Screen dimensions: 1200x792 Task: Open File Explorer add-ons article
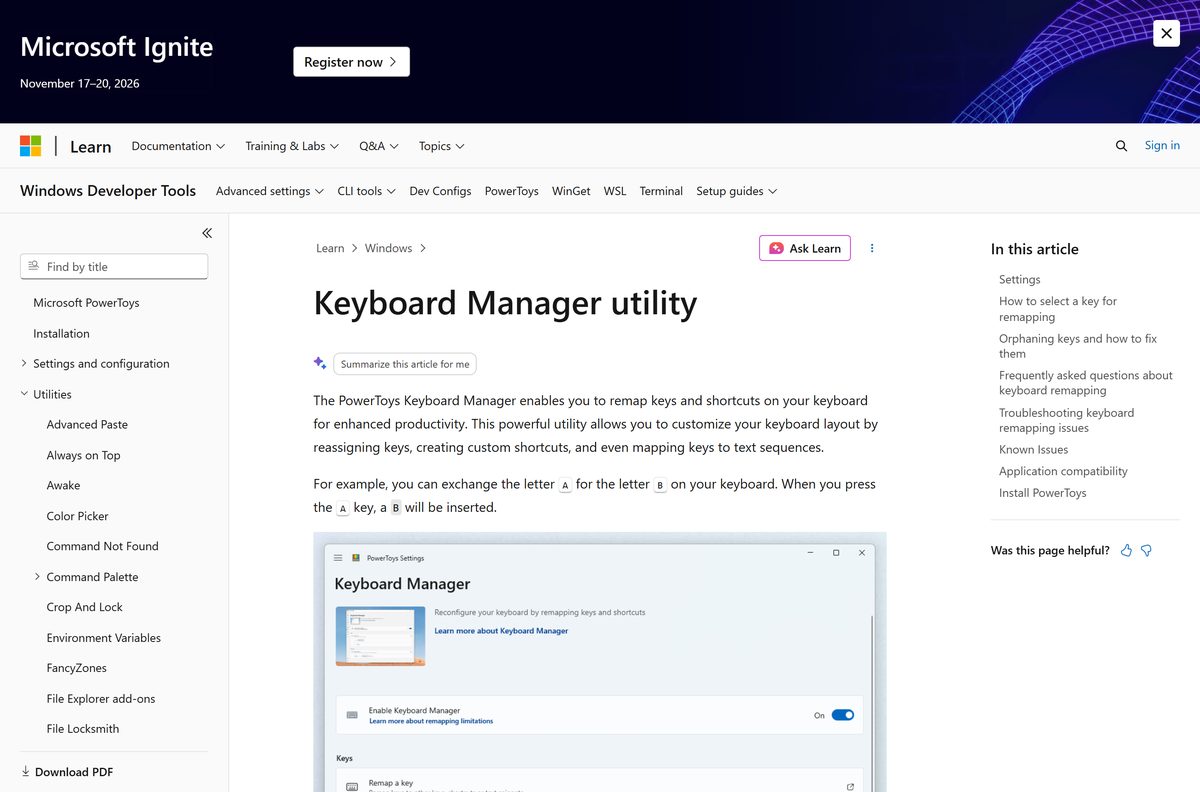click(x=100, y=699)
